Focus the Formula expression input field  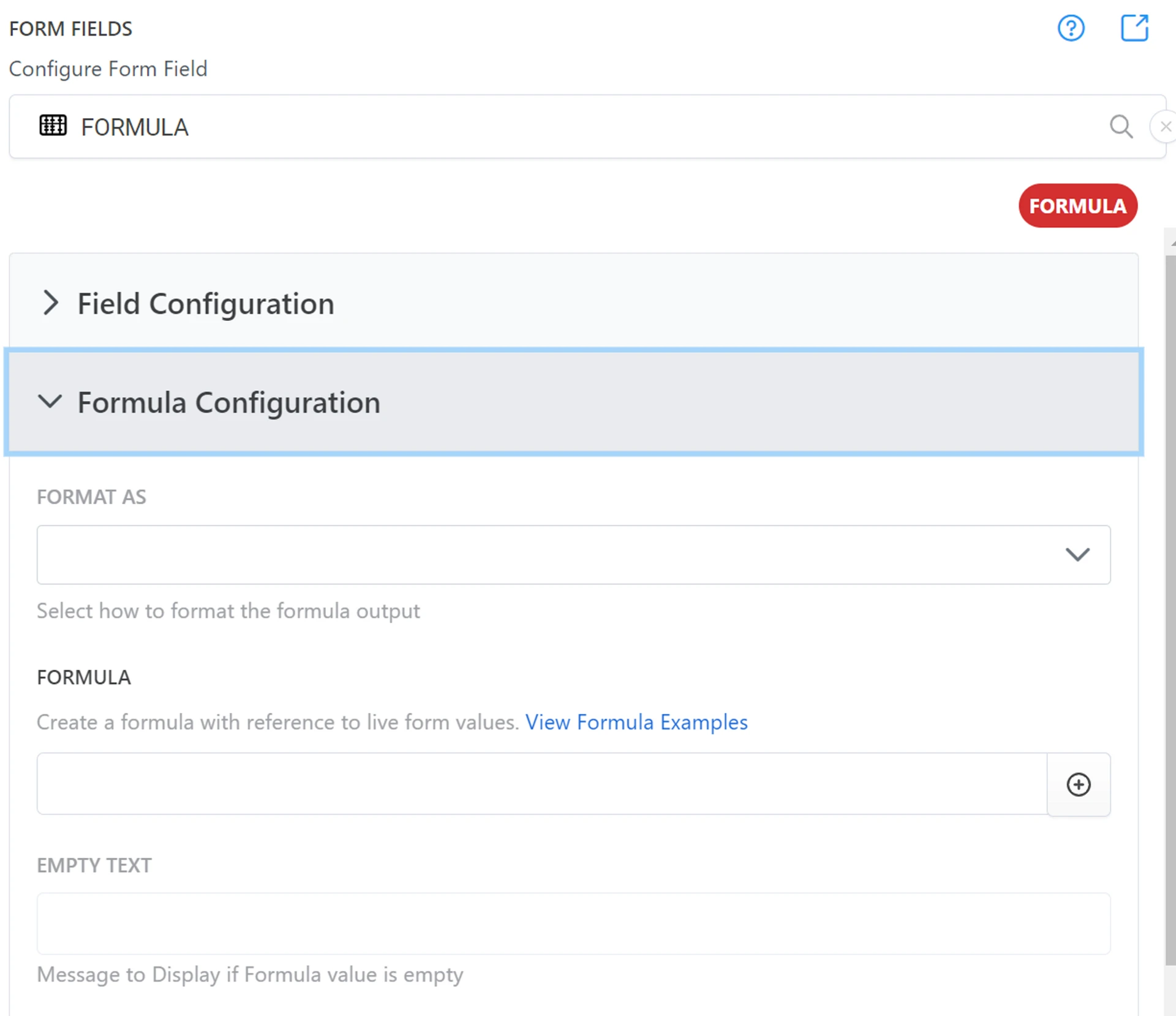[541, 784]
